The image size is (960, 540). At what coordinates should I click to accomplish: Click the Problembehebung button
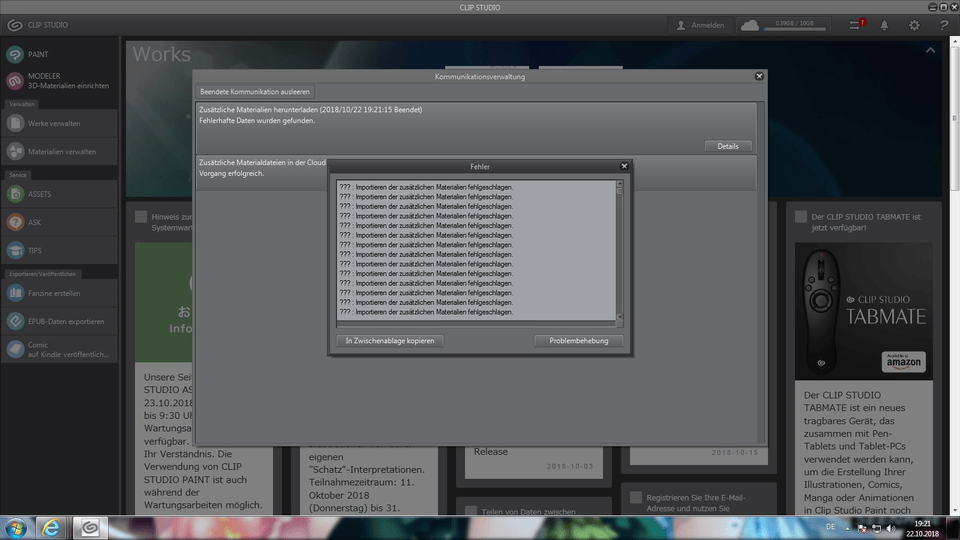pos(579,341)
